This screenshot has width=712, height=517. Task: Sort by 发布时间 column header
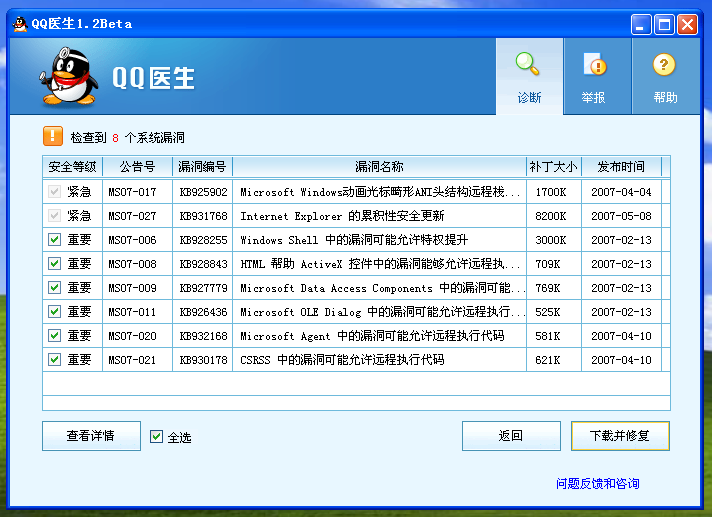(621, 167)
